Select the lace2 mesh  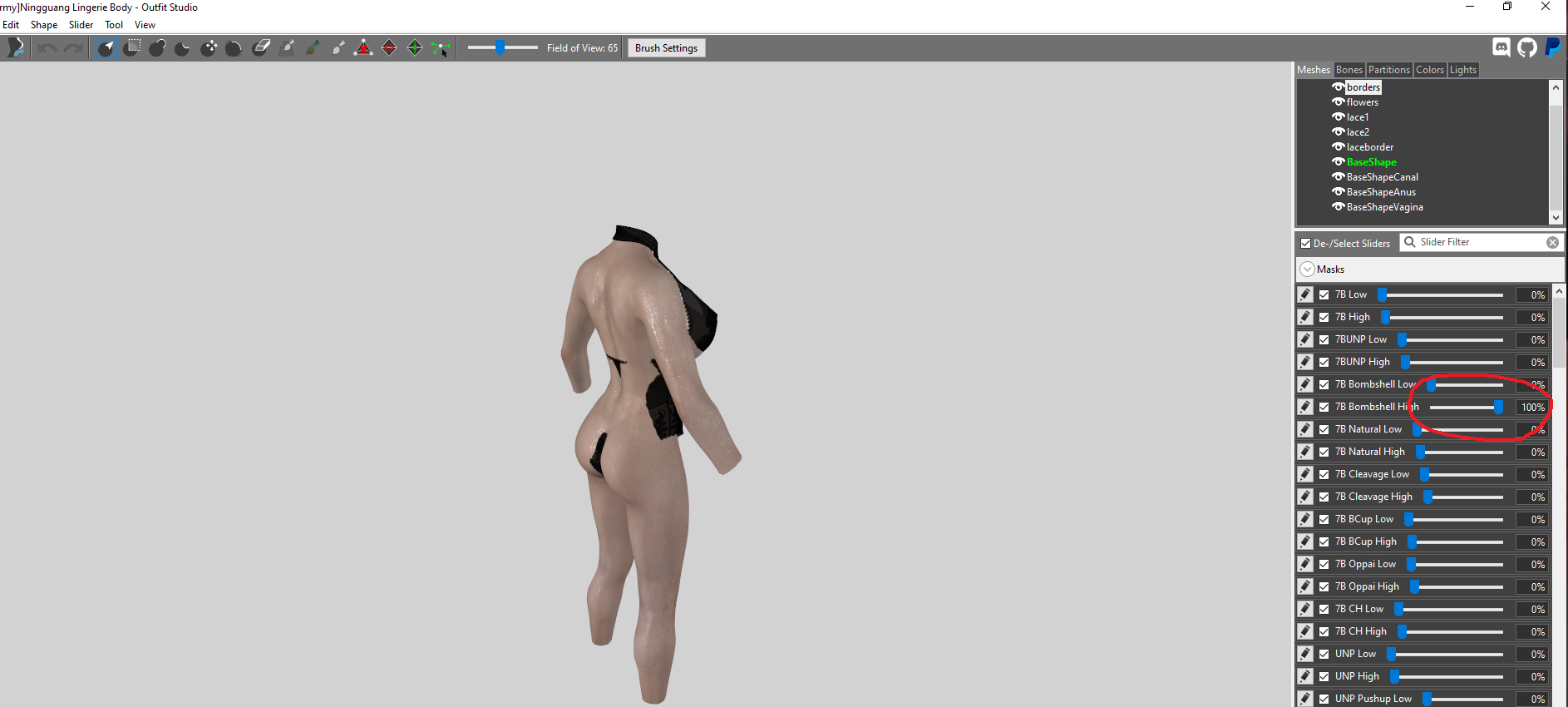click(1358, 132)
